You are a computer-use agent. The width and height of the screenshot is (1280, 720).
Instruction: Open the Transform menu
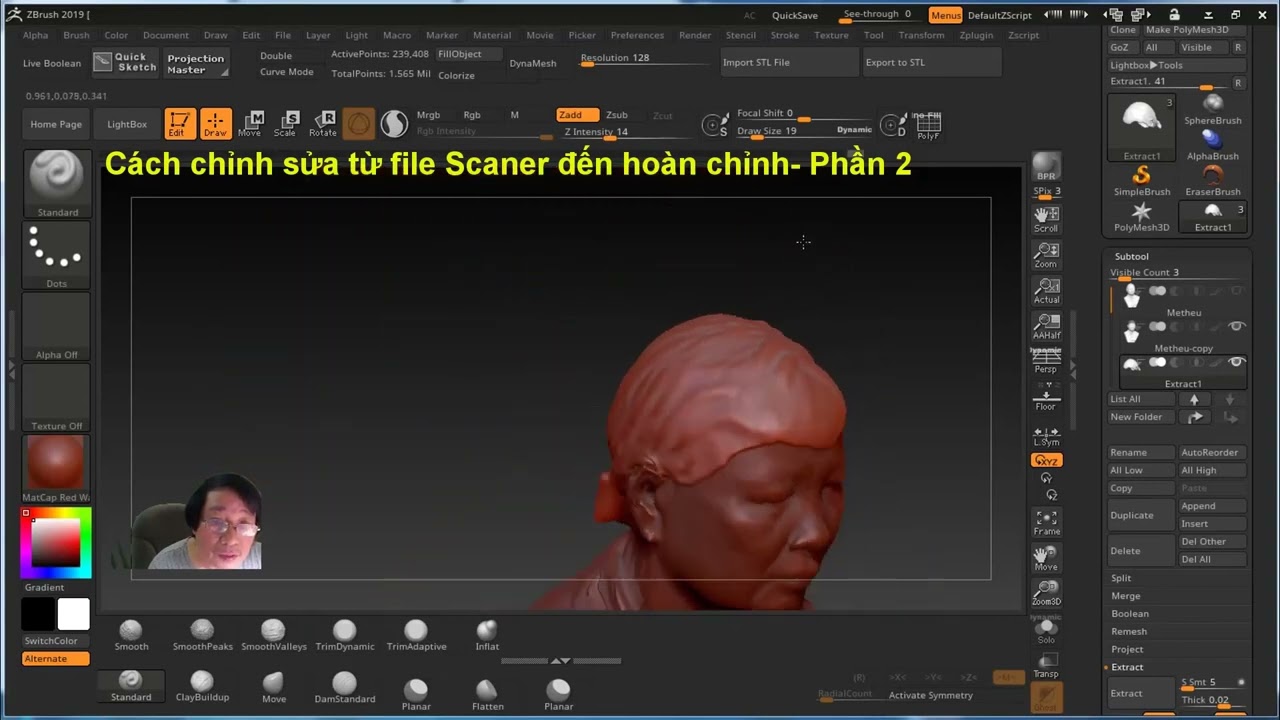coord(921,35)
